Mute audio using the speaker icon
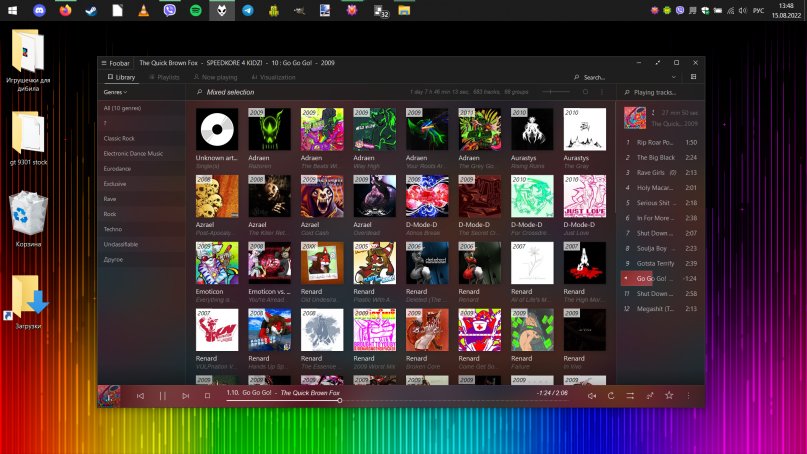This screenshot has height=454, width=807. pos(592,396)
